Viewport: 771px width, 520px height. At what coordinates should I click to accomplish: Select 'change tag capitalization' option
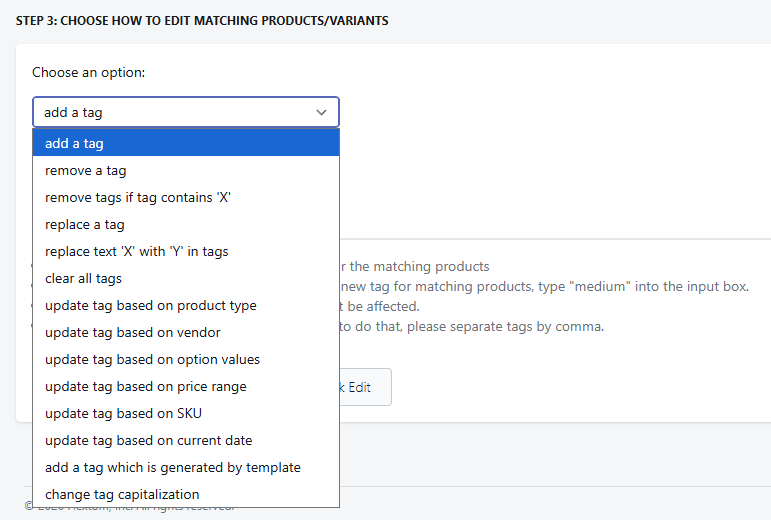(x=186, y=495)
